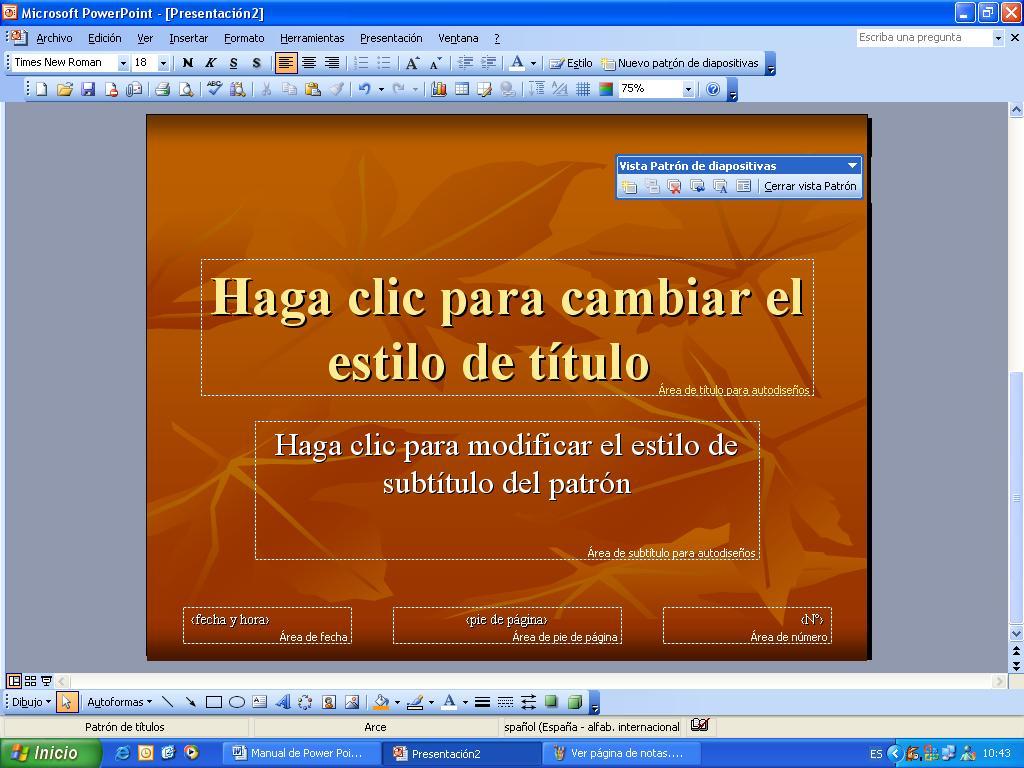Click Nuevo patrón de diapositivas button
The height and width of the screenshot is (768, 1024).
tap(680, 63)
